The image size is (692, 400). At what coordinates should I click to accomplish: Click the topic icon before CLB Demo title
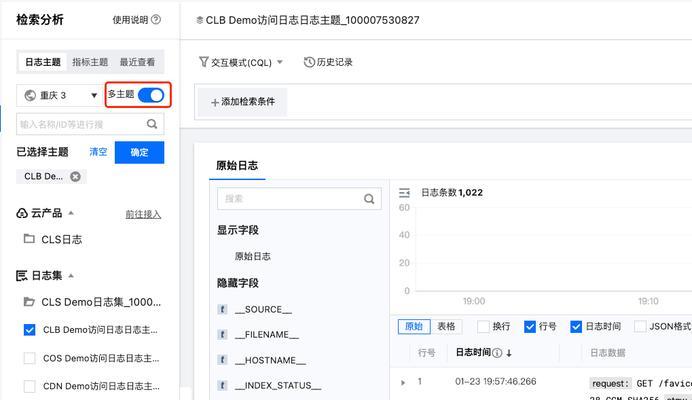[200, 20]
